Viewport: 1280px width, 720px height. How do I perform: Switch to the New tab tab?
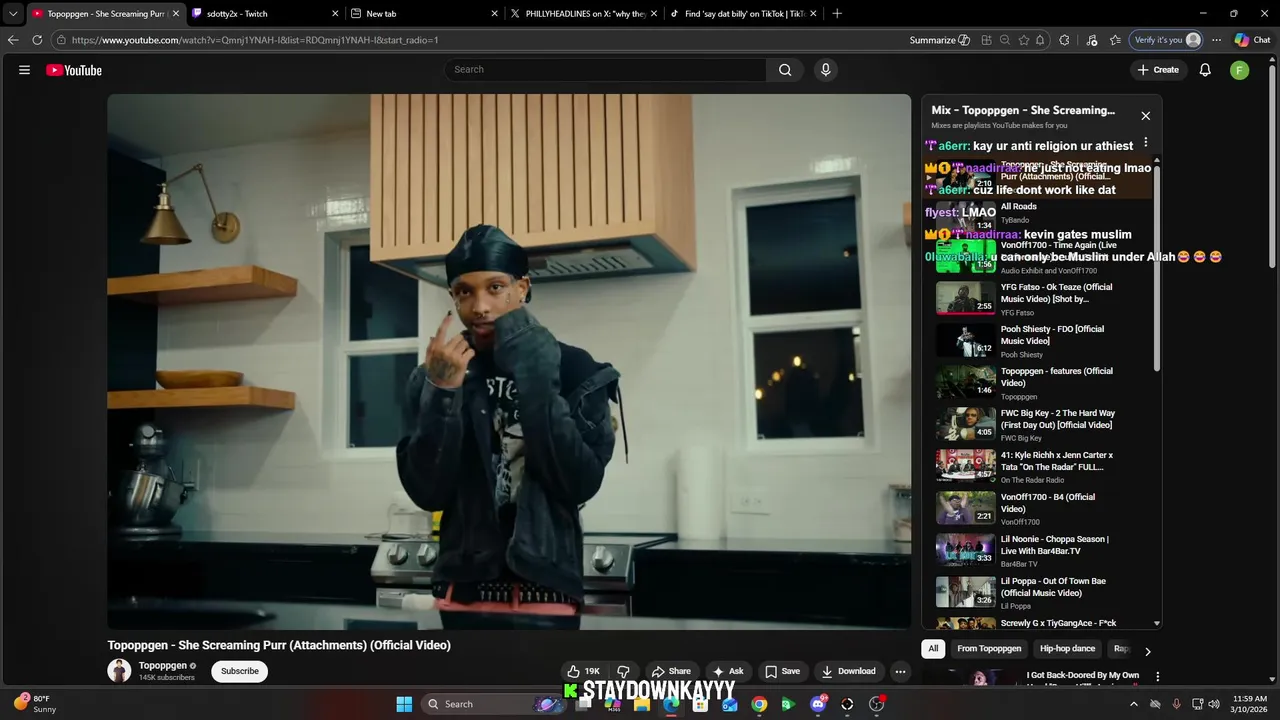pos(424,14)
